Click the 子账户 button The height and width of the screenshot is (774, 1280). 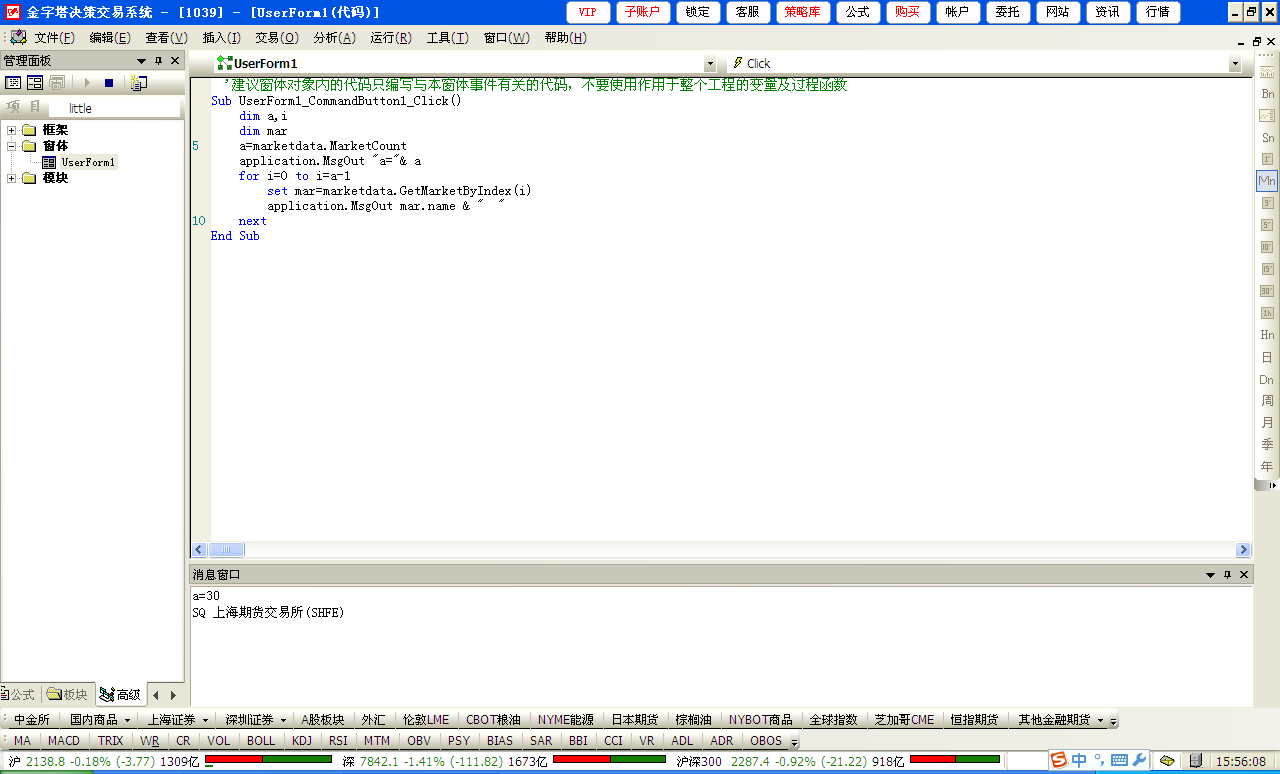(x=642, y=12)
